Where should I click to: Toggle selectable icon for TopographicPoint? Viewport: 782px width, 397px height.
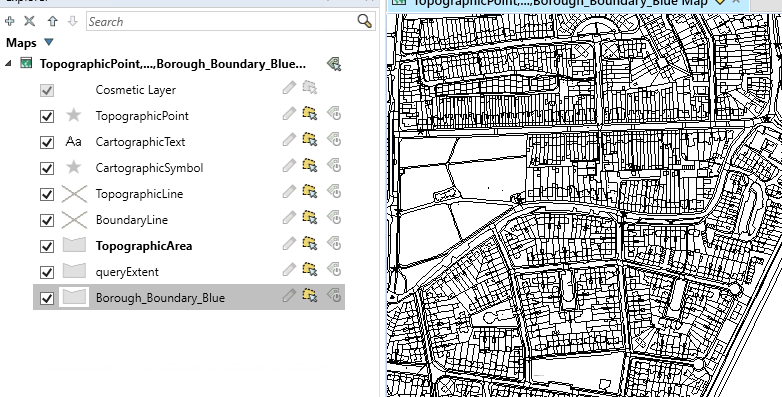tap(310, 114)
